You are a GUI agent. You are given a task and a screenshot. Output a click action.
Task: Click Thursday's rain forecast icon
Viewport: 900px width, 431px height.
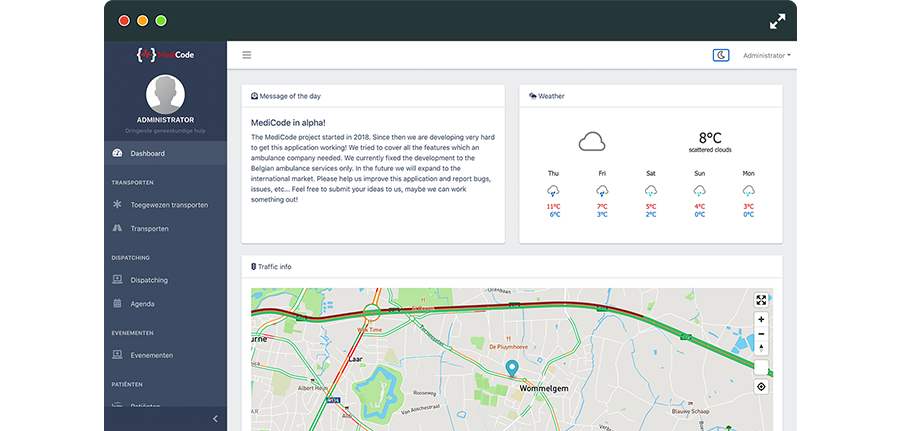tap(553, 191)
